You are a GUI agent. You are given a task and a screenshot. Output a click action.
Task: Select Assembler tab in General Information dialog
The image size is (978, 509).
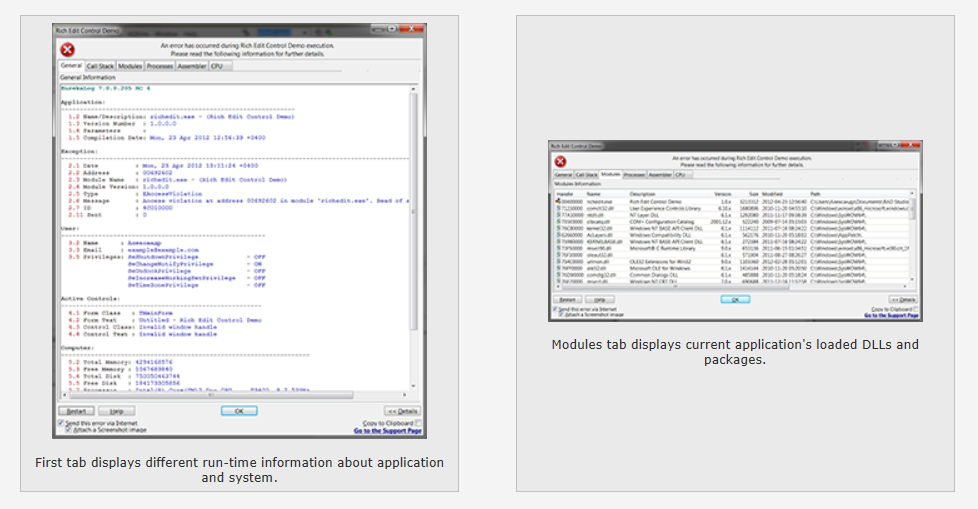click(191, 66)
